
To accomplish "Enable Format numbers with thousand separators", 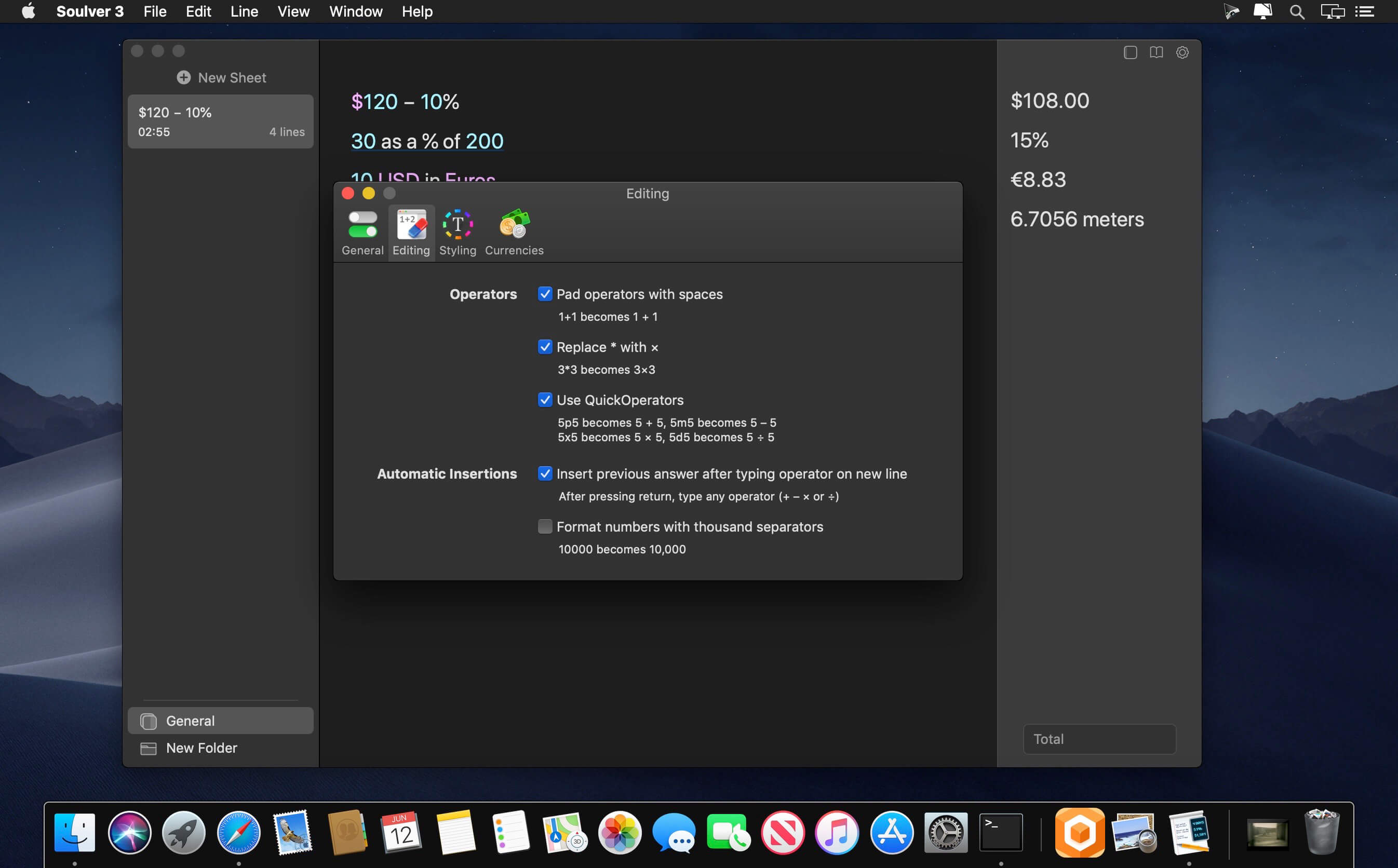I will pyautogui.click(x=545, y=526).
